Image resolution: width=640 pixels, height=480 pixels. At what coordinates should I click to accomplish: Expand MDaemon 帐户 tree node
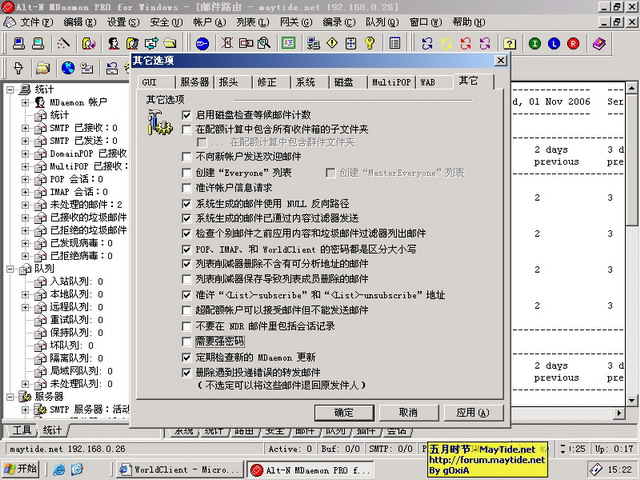pos(25,102)
